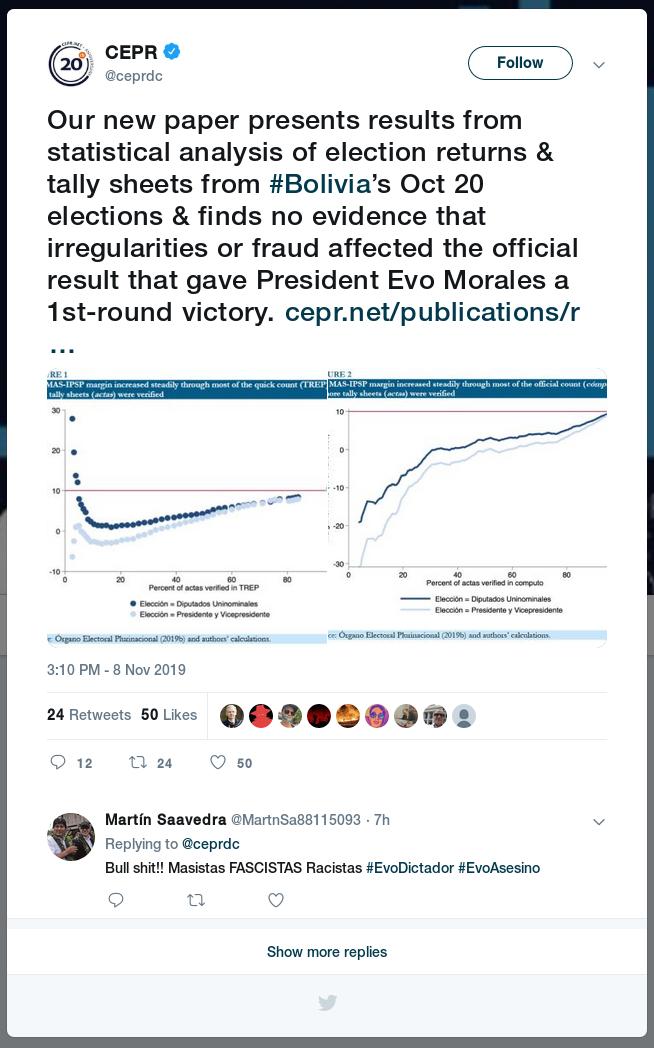This screenshot has height=1048, width=654.
Task: Open CEPR profile avatar logo
Action: click(71, 64)
